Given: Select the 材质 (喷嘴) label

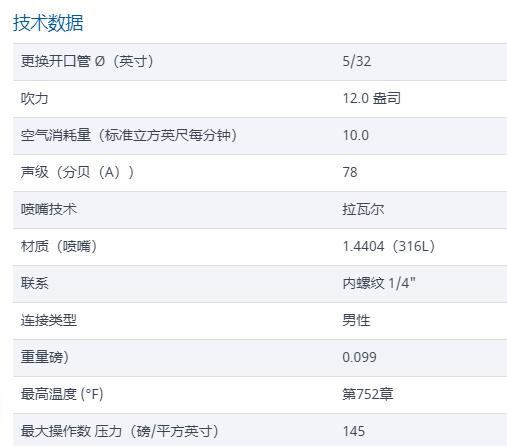Looking at the screenshot, I should pos(59,246).
